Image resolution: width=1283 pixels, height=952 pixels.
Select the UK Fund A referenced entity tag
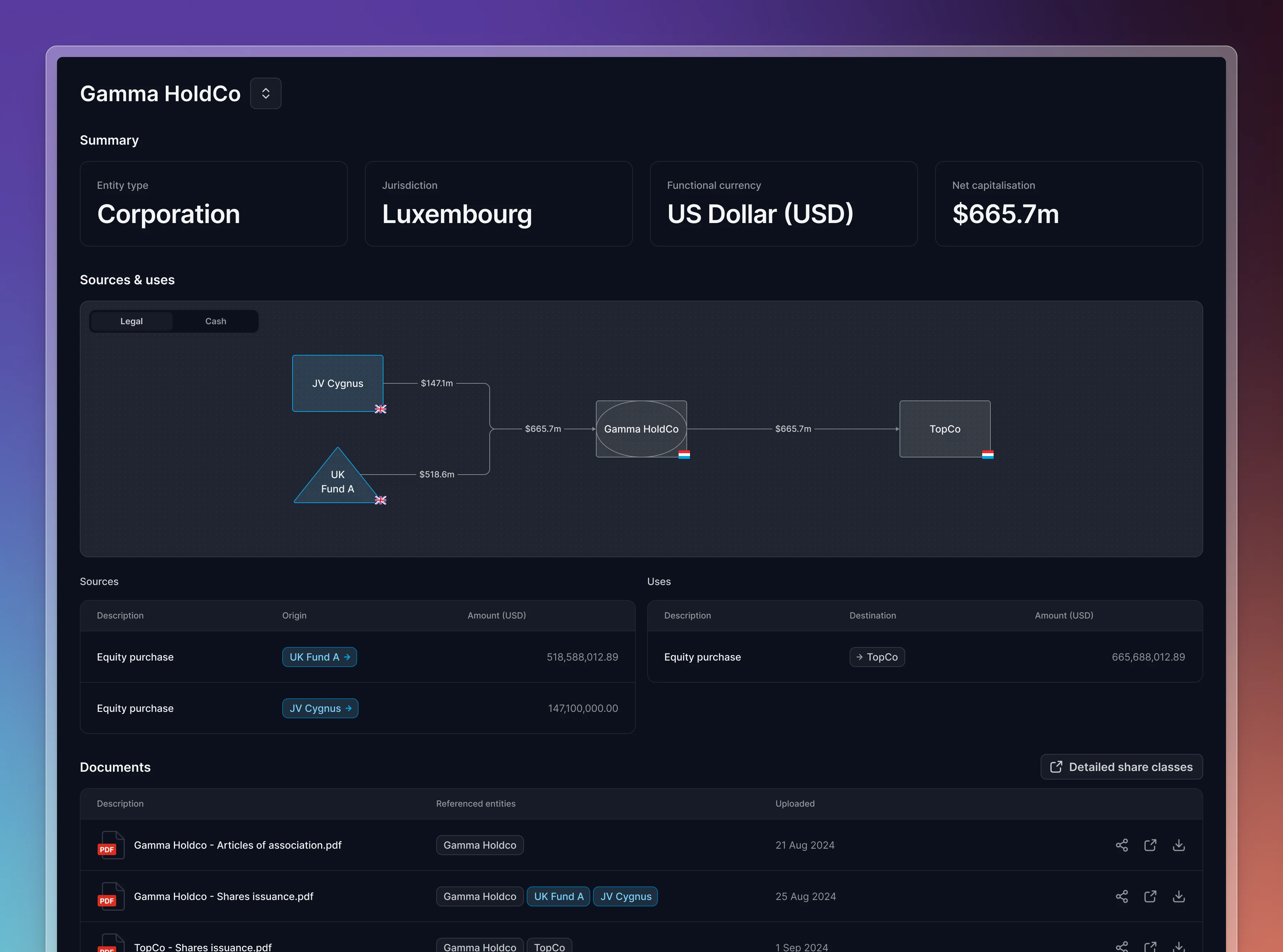point(558,896)
